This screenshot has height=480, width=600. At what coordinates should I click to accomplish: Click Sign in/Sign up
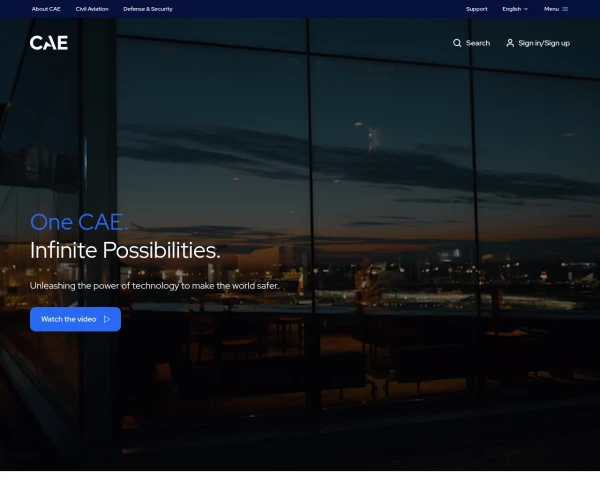[544, 43]
